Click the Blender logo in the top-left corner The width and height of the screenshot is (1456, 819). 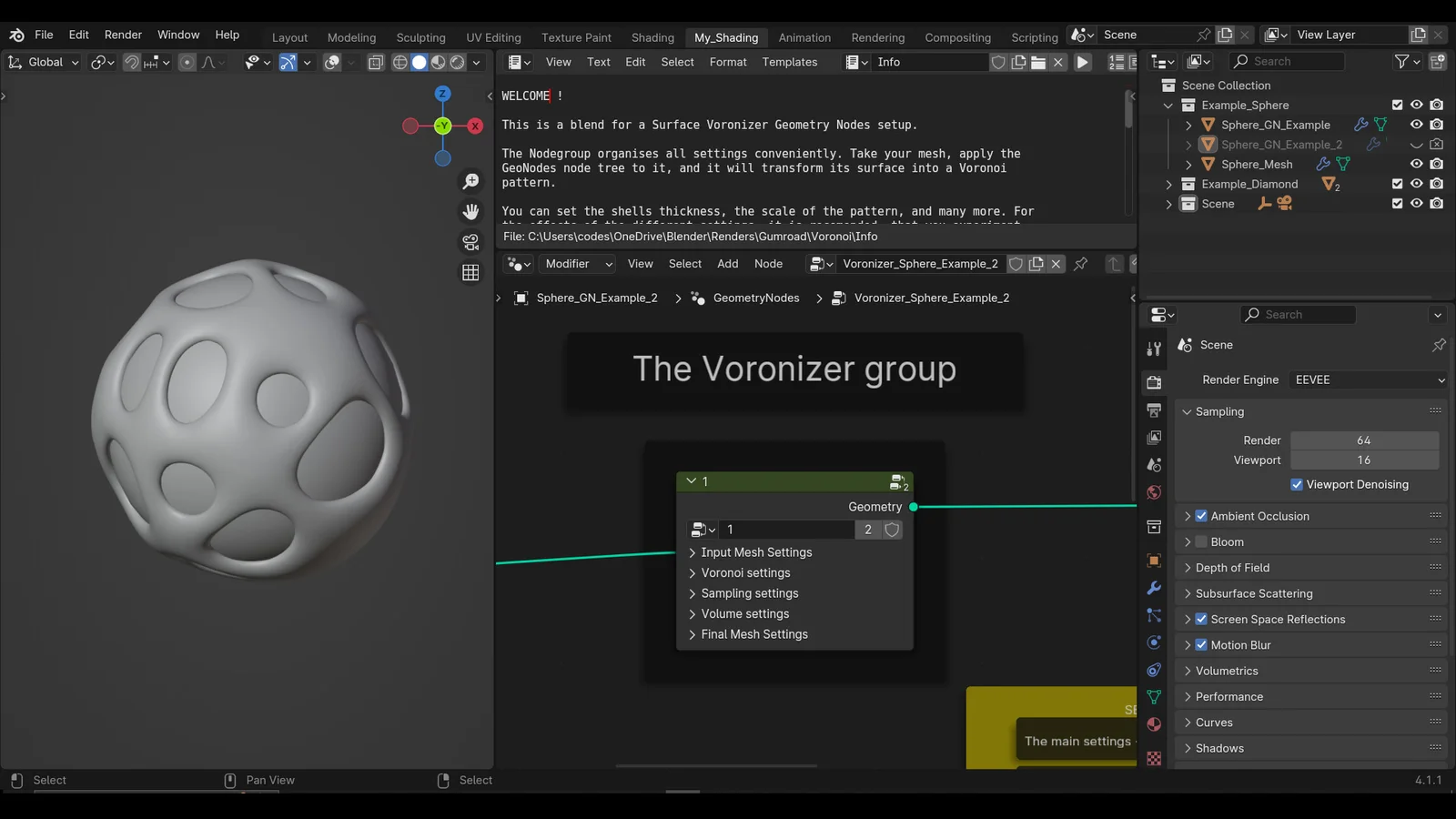(15, 35)
